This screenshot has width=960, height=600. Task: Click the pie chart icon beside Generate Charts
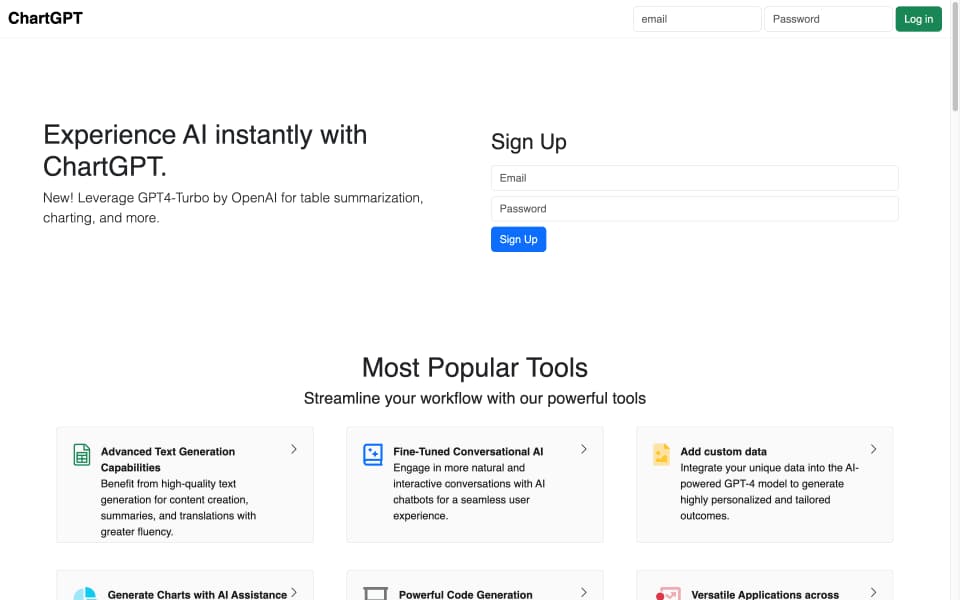85,593
